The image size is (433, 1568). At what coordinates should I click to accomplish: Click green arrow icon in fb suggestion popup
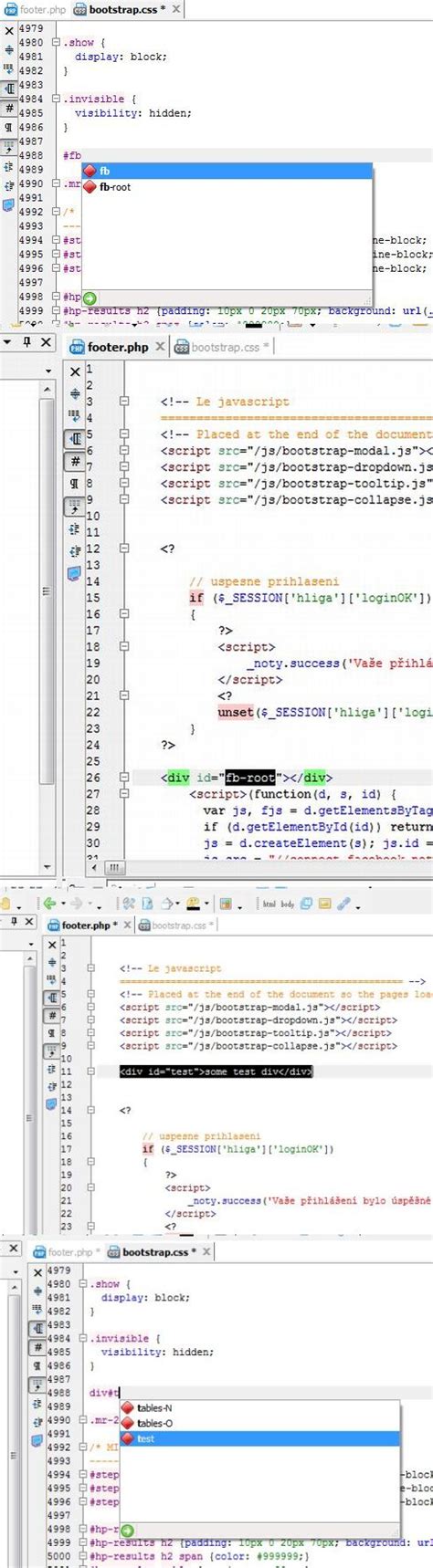90,298
